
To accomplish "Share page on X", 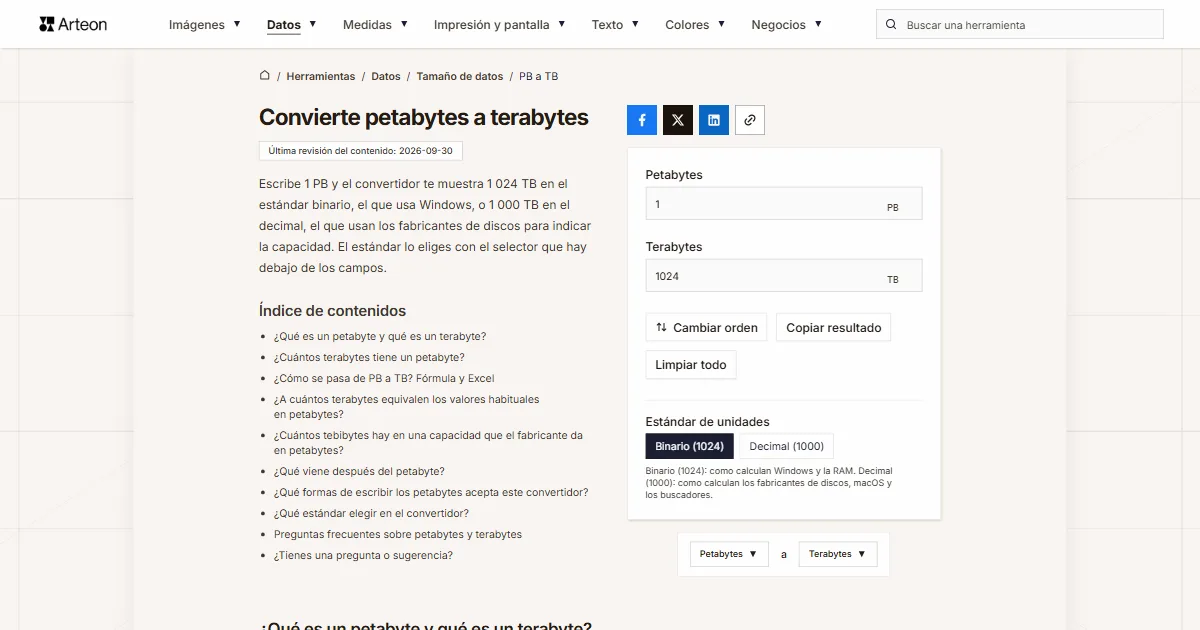I will 678,120.
